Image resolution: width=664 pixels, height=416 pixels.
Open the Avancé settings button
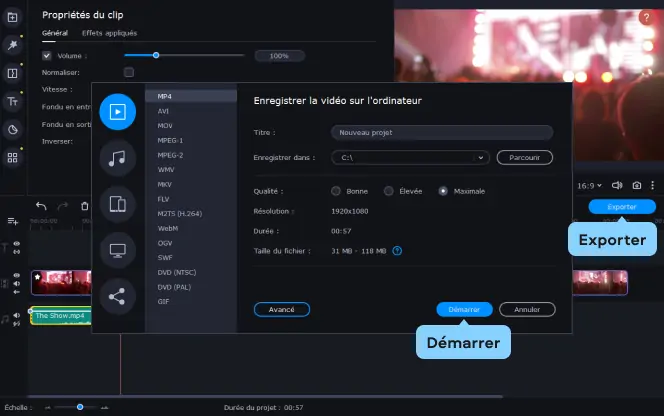(x=282, y=309)
